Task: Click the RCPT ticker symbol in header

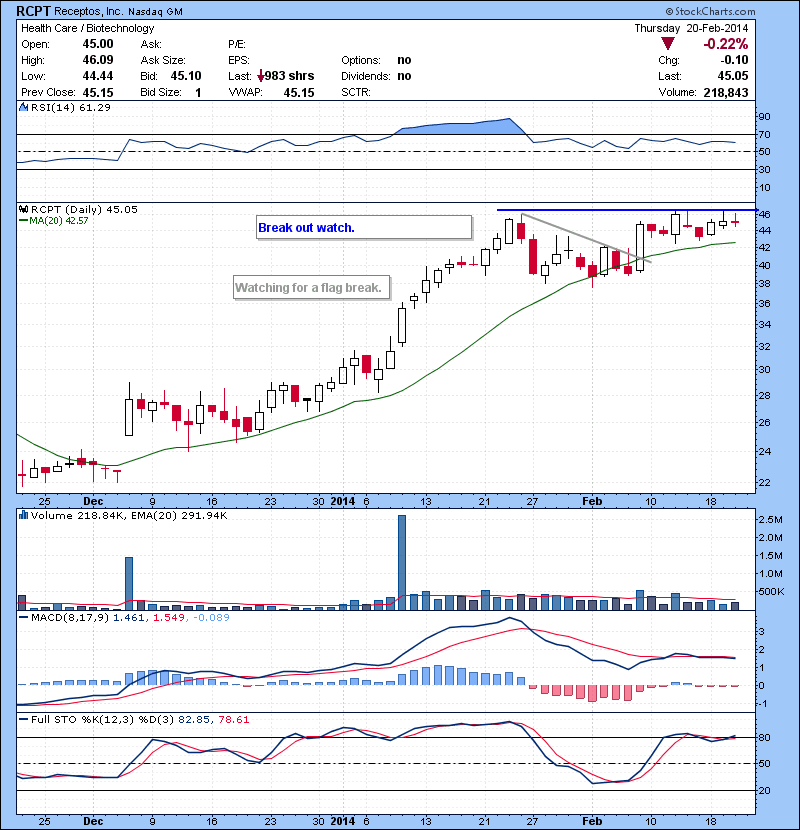Action: (35, 11)
